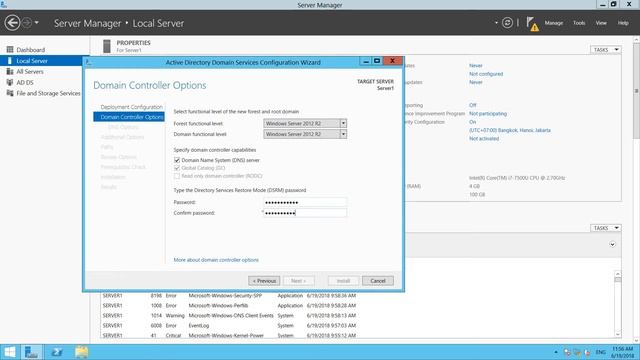Image resolution: width=640 pixels, height=360 pixels.
Task: Open the Events TASKS dropdown
Action: (605, 228)
